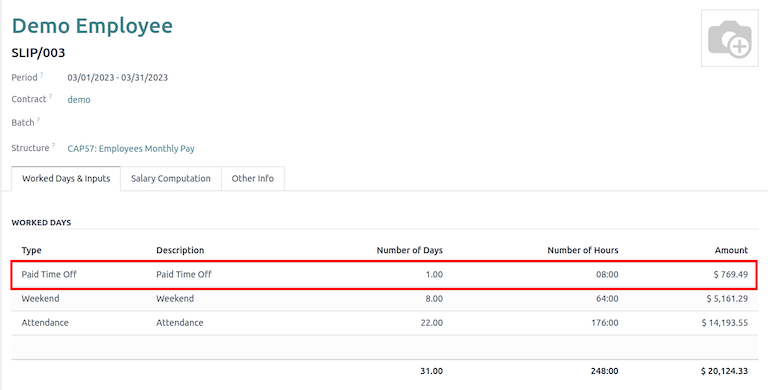This screenshot has height=390, width=768.
Task: Click the period date range field
Action: coord(118,77)
